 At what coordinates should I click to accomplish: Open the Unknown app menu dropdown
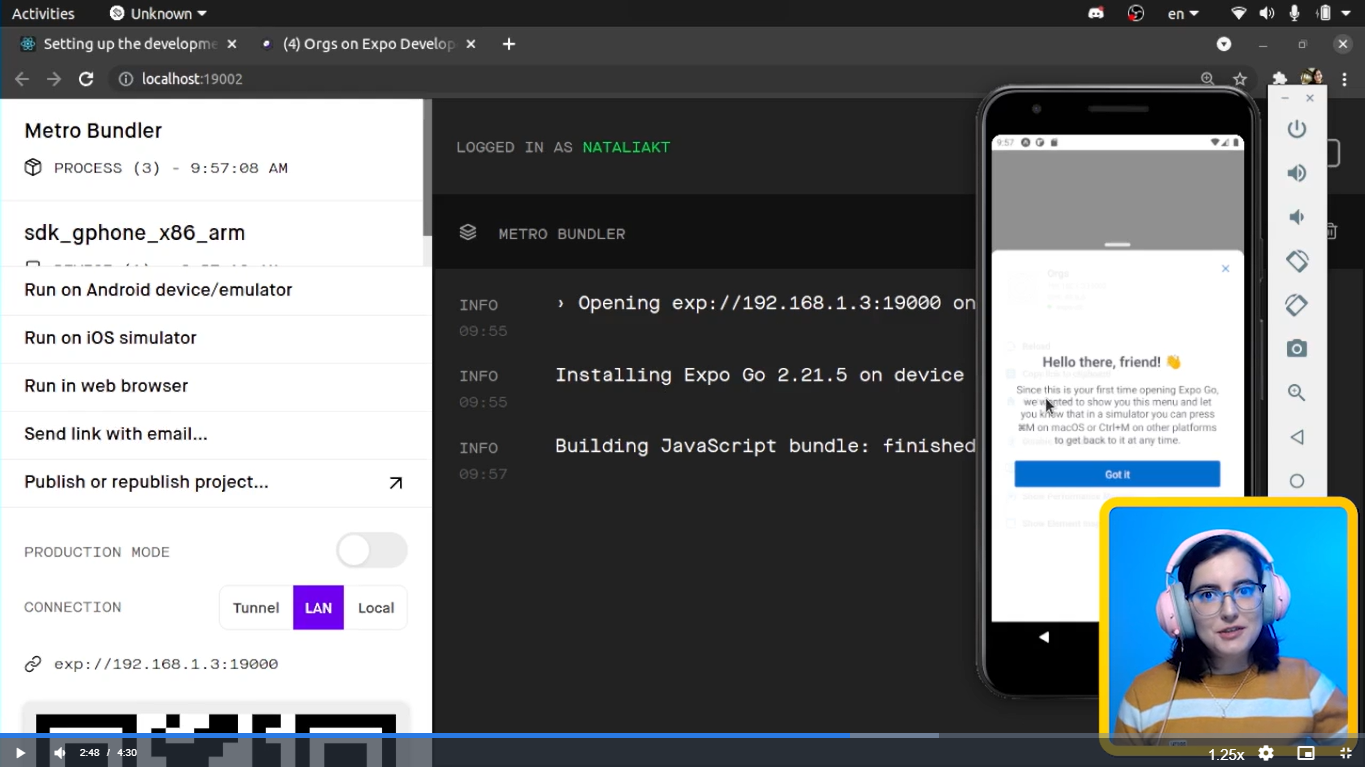[x=158, y=13]
